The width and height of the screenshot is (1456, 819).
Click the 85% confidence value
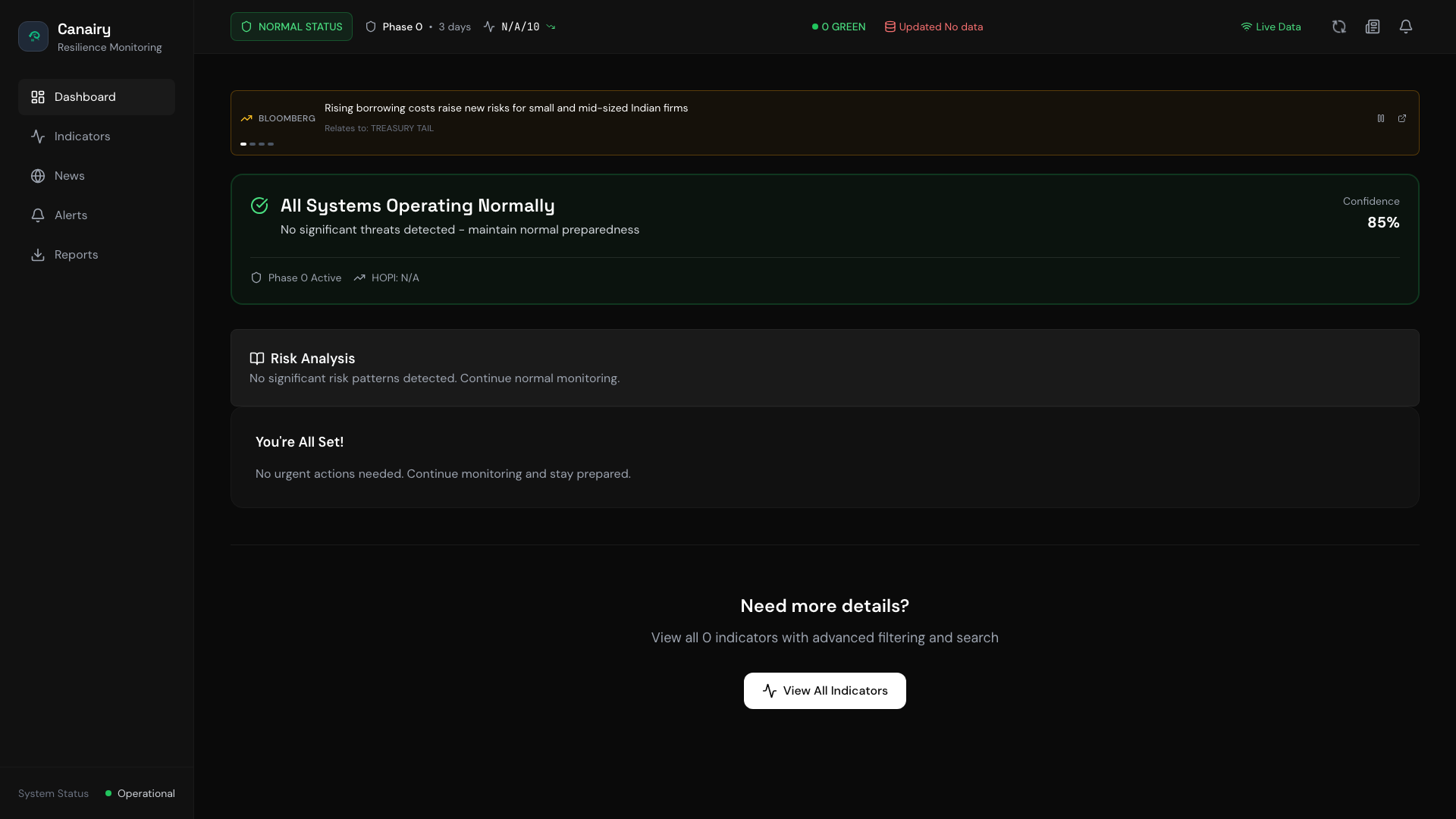click(1383, 222)
